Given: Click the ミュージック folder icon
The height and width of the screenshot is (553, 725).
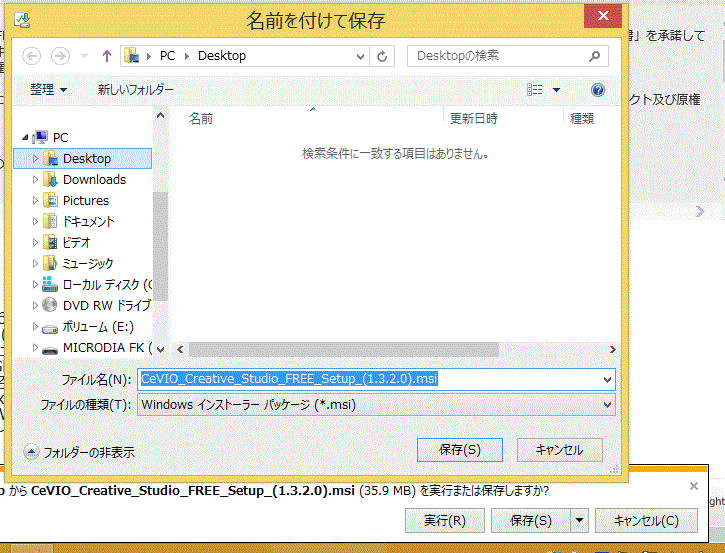Looking at the screenshot, I should (50, 264).
